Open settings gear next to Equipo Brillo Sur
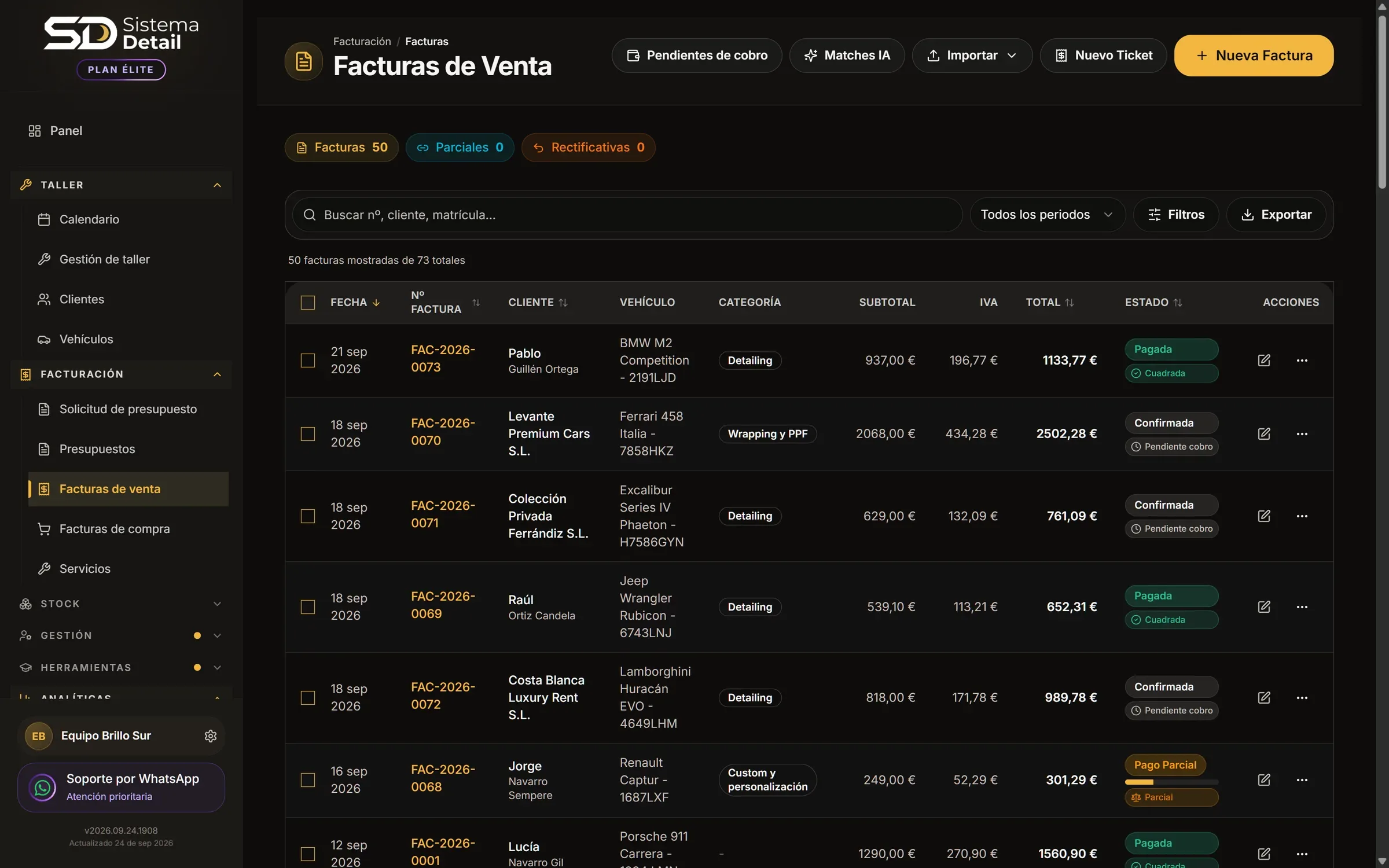Image resolution: width=1389 pixels, height=868 pixels. point(211,735)
